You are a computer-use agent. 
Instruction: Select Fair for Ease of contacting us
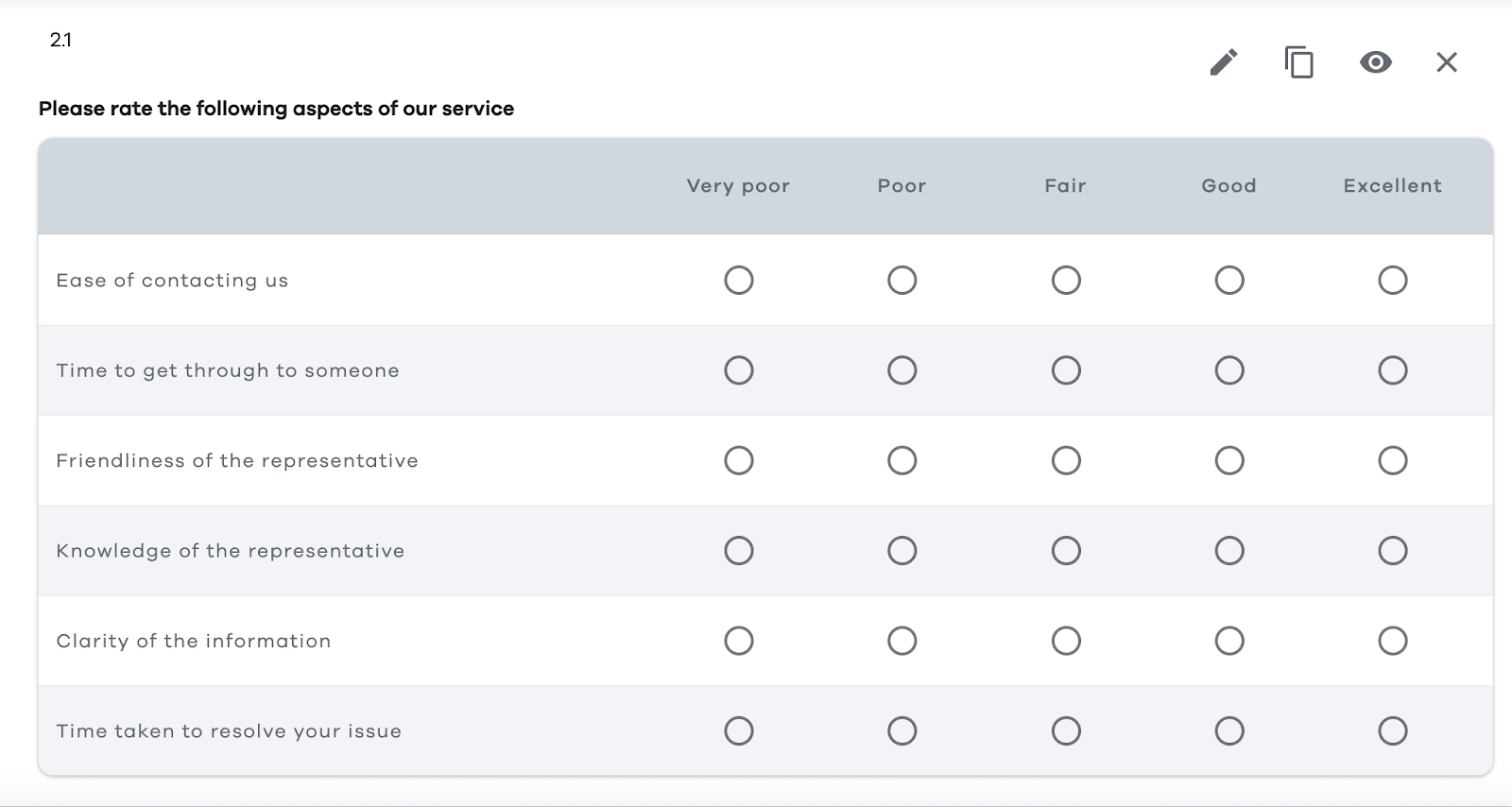point(1066,281)
